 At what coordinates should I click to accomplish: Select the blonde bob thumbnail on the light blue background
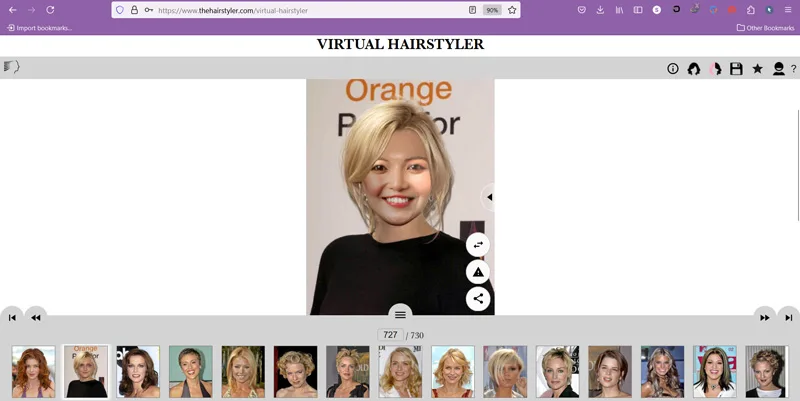tap(453, 371)
